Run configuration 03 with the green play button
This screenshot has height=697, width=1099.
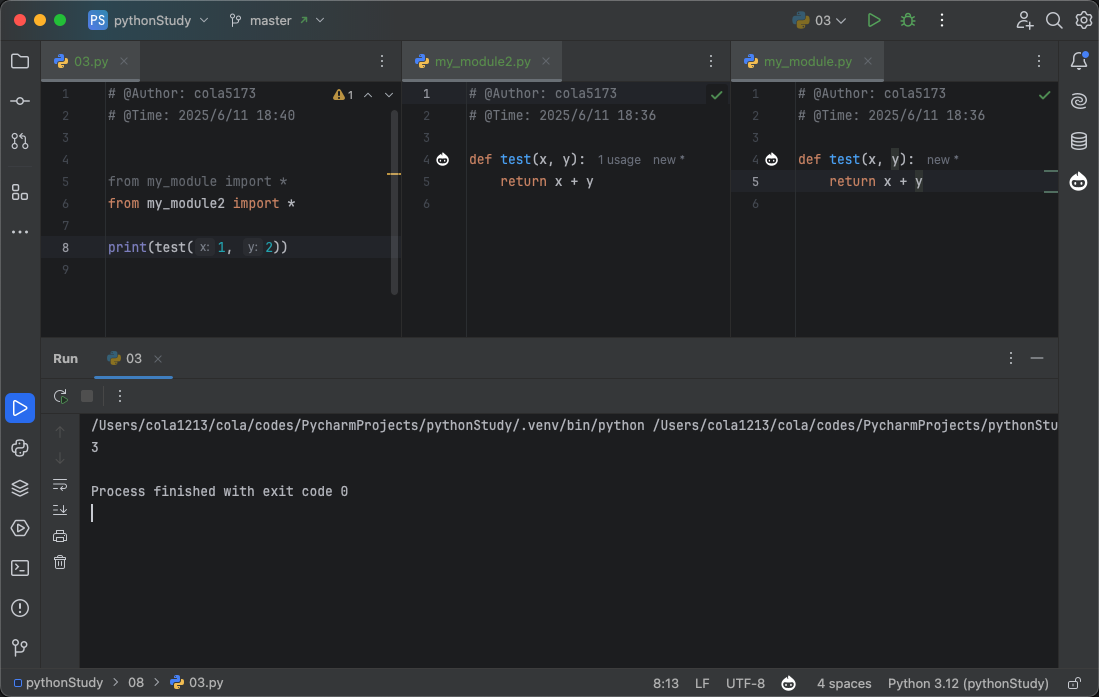pyautogui.click(x=873, y=20)
